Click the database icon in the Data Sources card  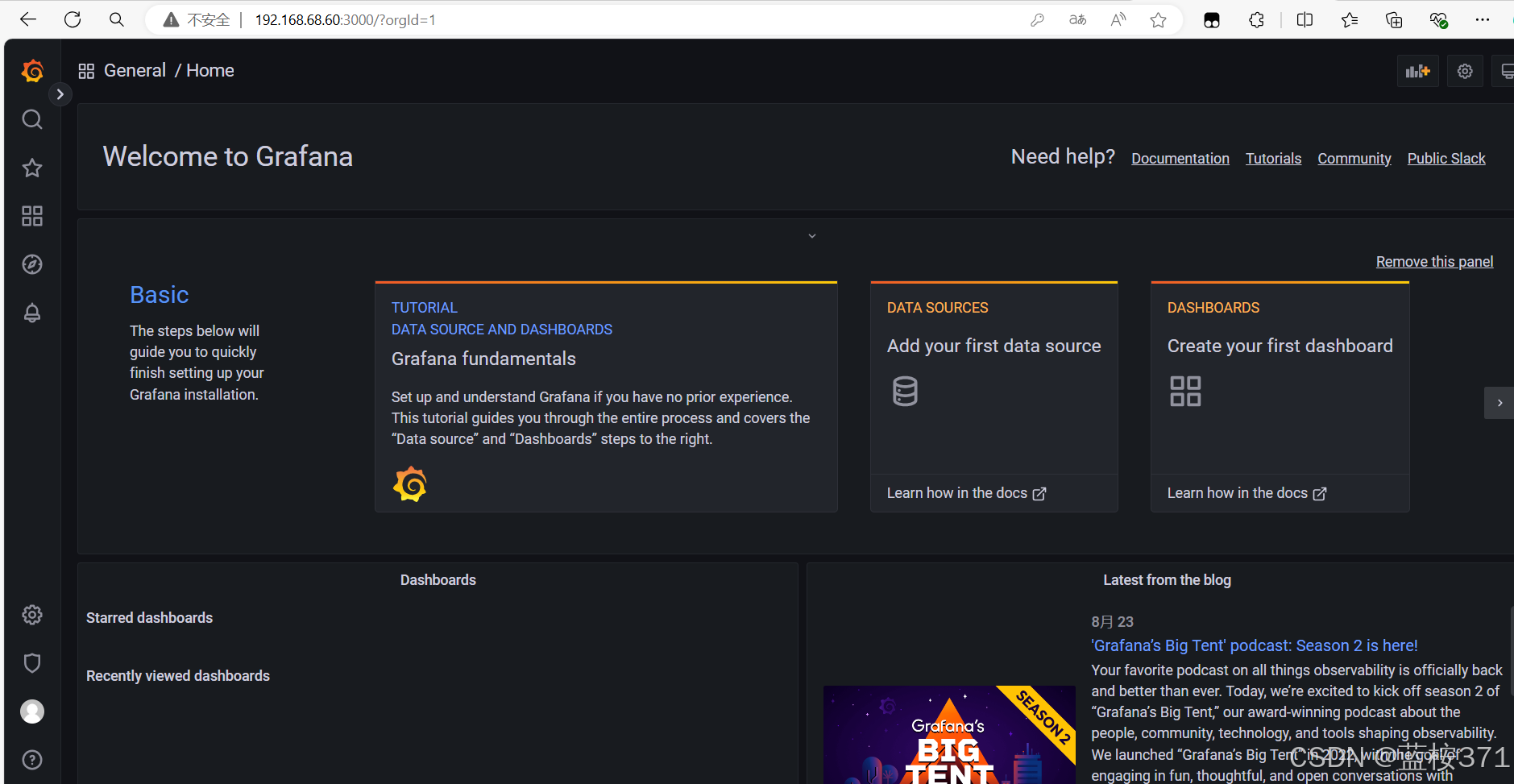tap(905, 392)
